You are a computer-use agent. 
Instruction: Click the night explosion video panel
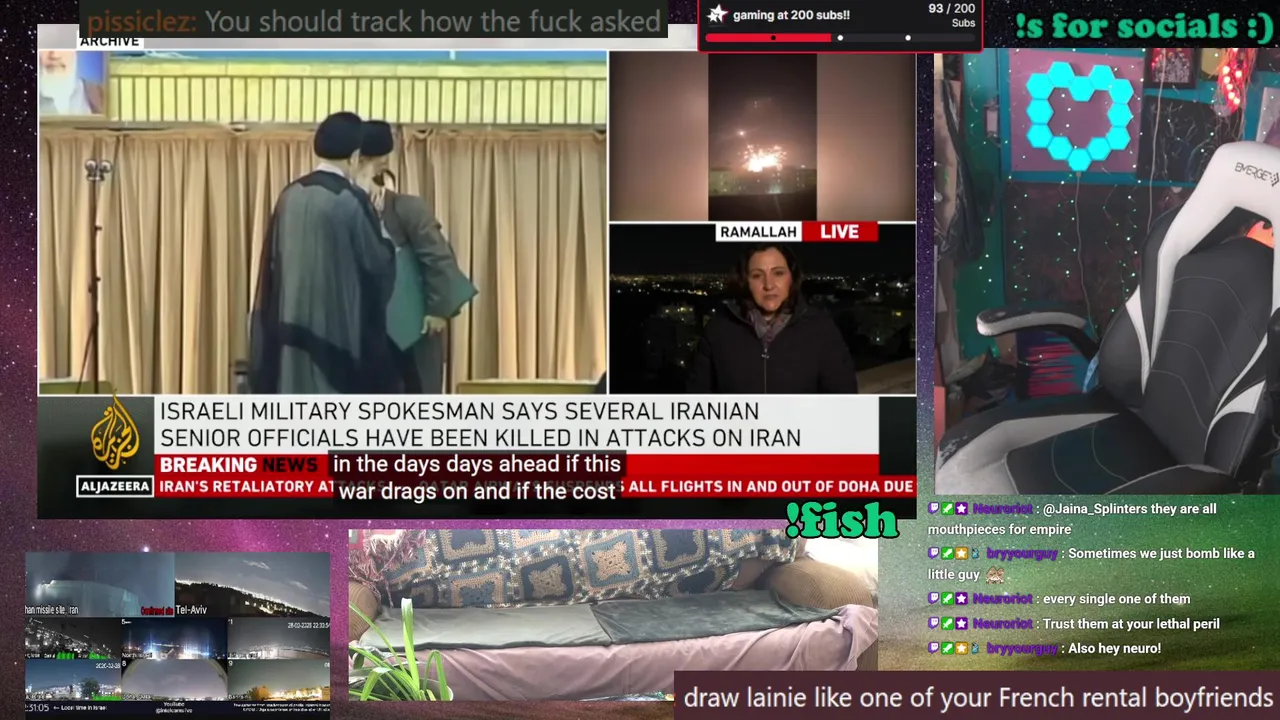point(762,136)
